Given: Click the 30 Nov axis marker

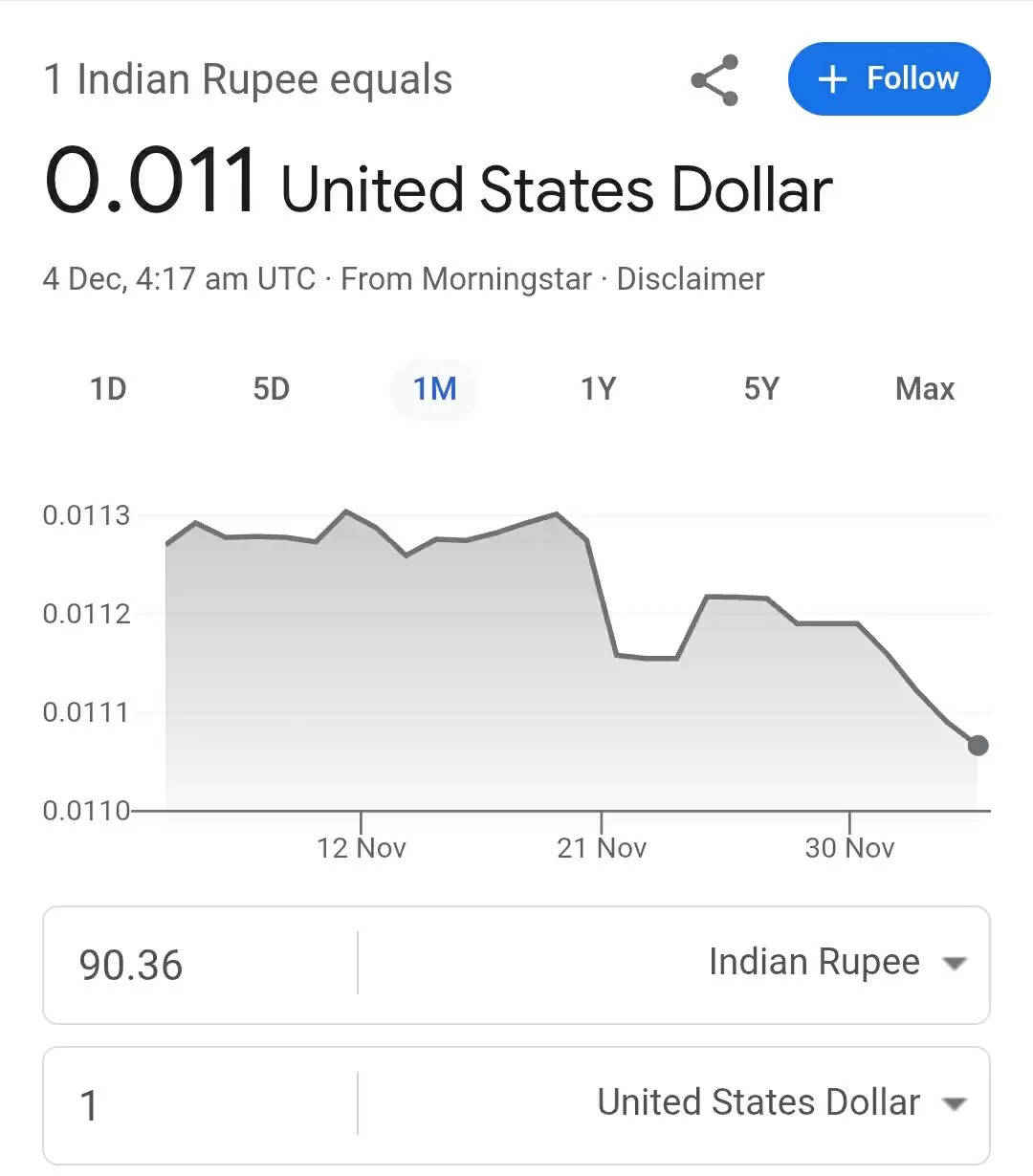Looking at the screenshot, I should (849, 847).
